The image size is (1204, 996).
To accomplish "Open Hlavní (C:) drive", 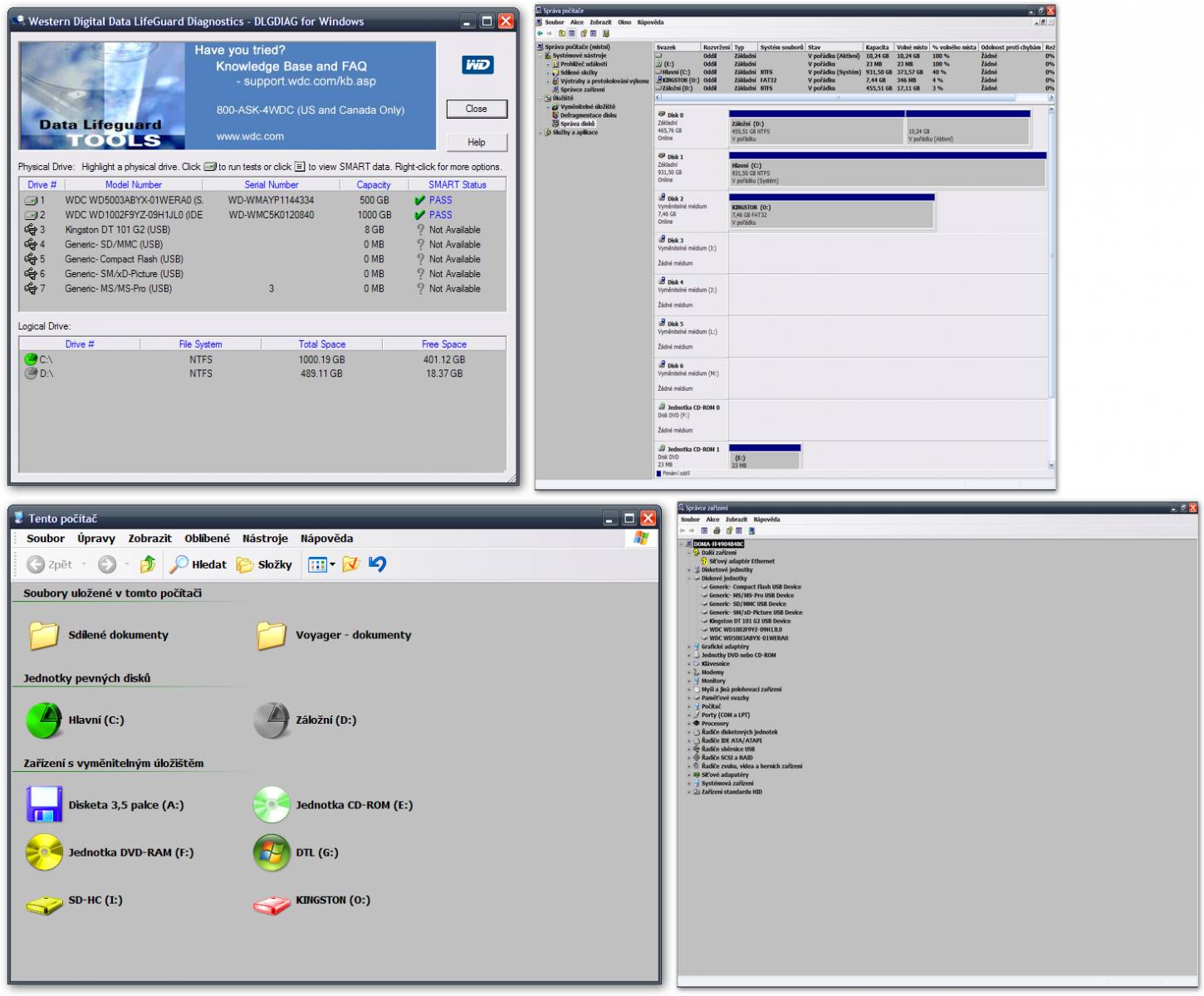I will pos(75,720).
